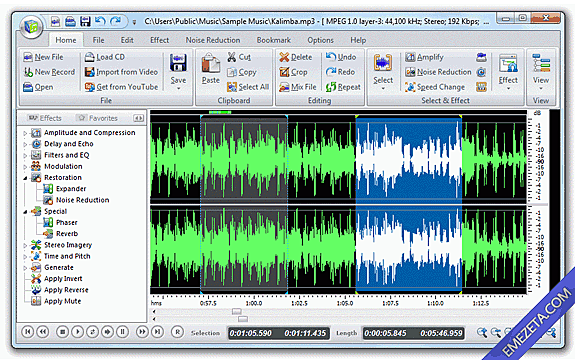Click quick access redo arrow

(116, 21)
